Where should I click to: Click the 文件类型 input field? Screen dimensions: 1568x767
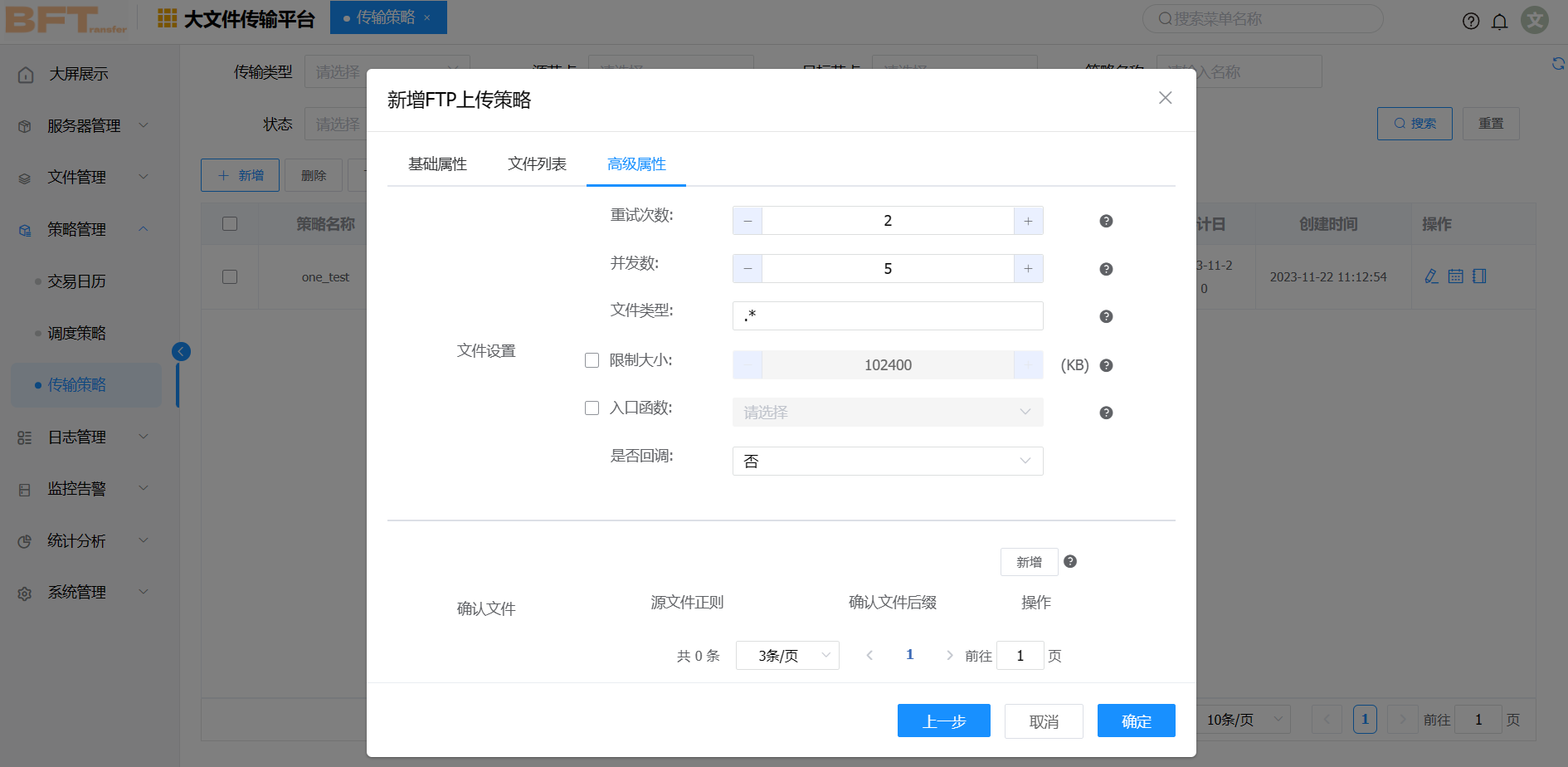[x=887, y=316]
